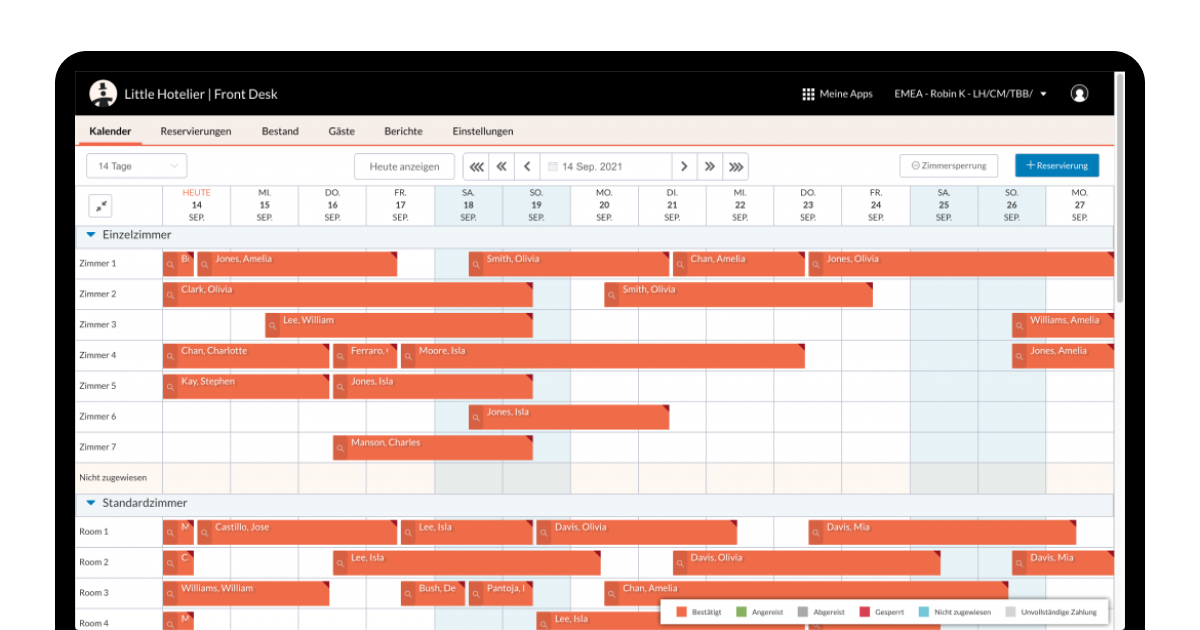The height and width of the screenshot is (630, 1200).
Task: Advance one day with single right arrow
Action: [x=684, y=167]
